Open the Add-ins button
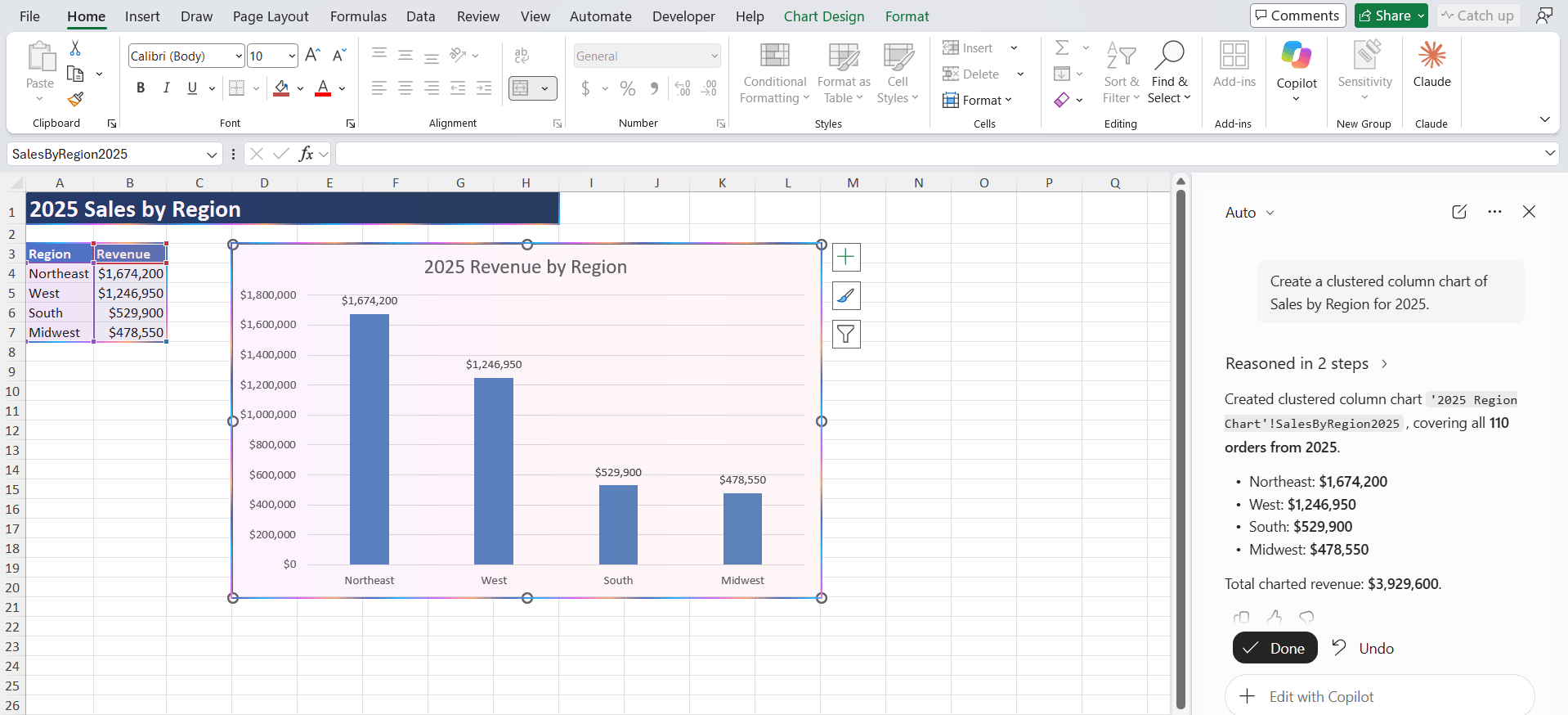The image size is (1568, 715). click(x=1234, y=65)
